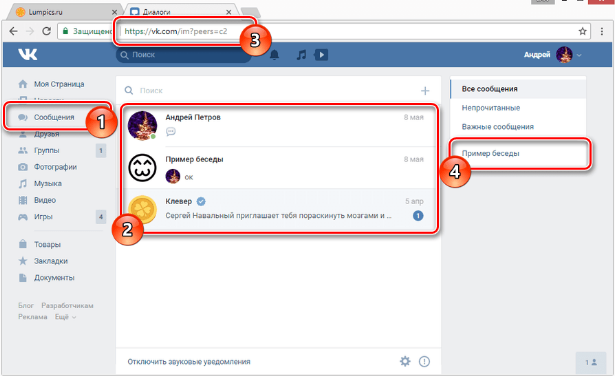
Task: Click Реклама footer link
Action: pyautogui.click(x=33, y=317)
